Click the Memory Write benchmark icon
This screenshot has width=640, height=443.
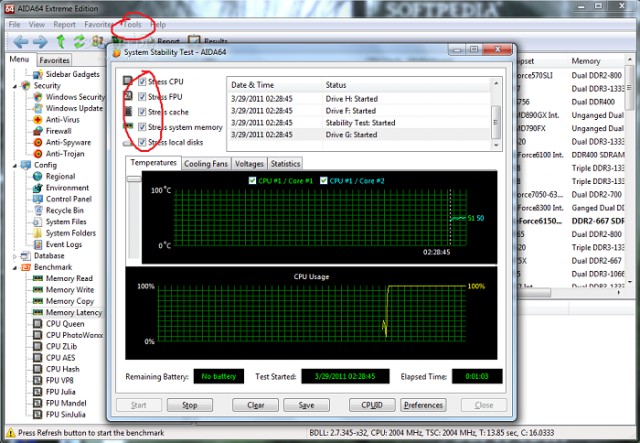[x=38, y=290]
